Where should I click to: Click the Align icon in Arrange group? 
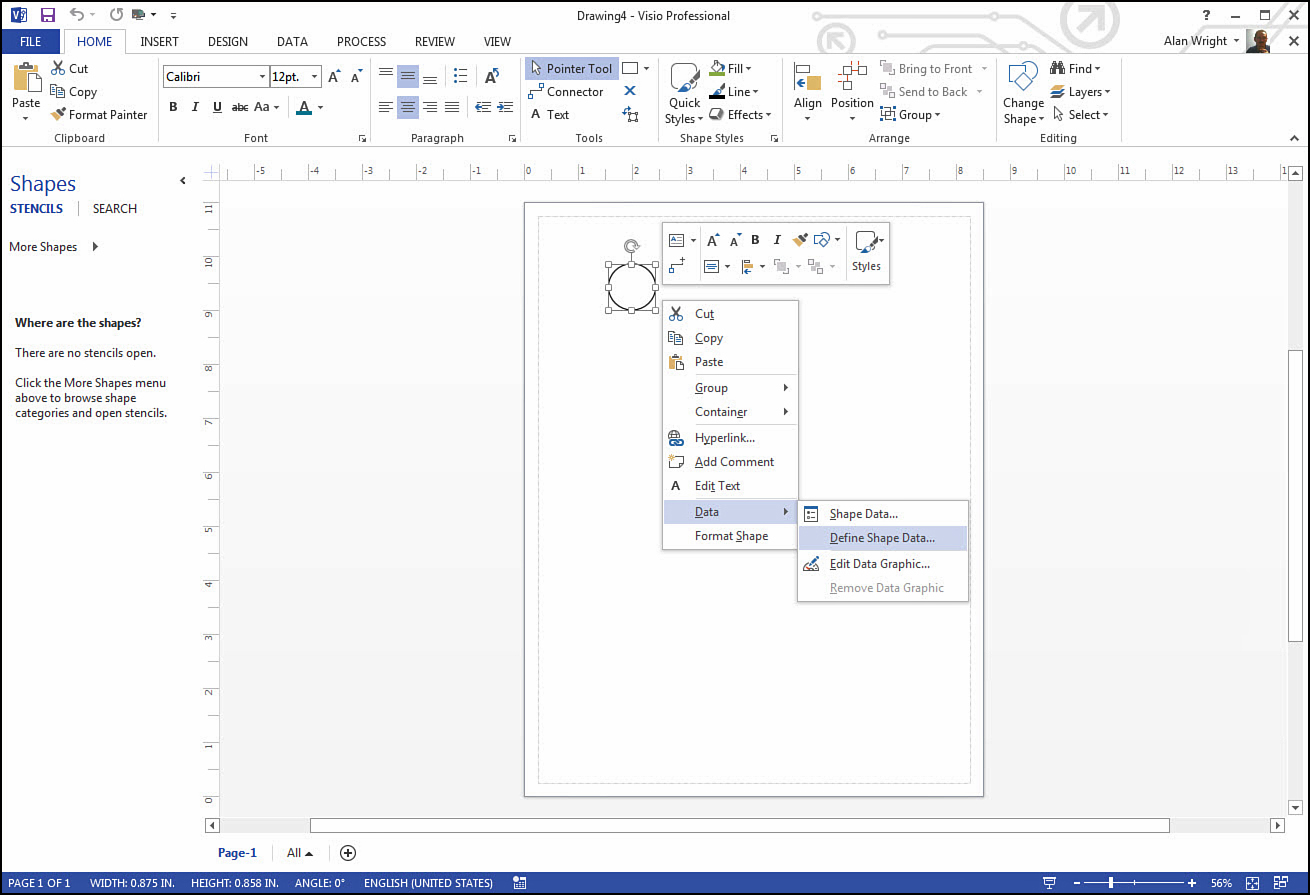coord(807,77)
